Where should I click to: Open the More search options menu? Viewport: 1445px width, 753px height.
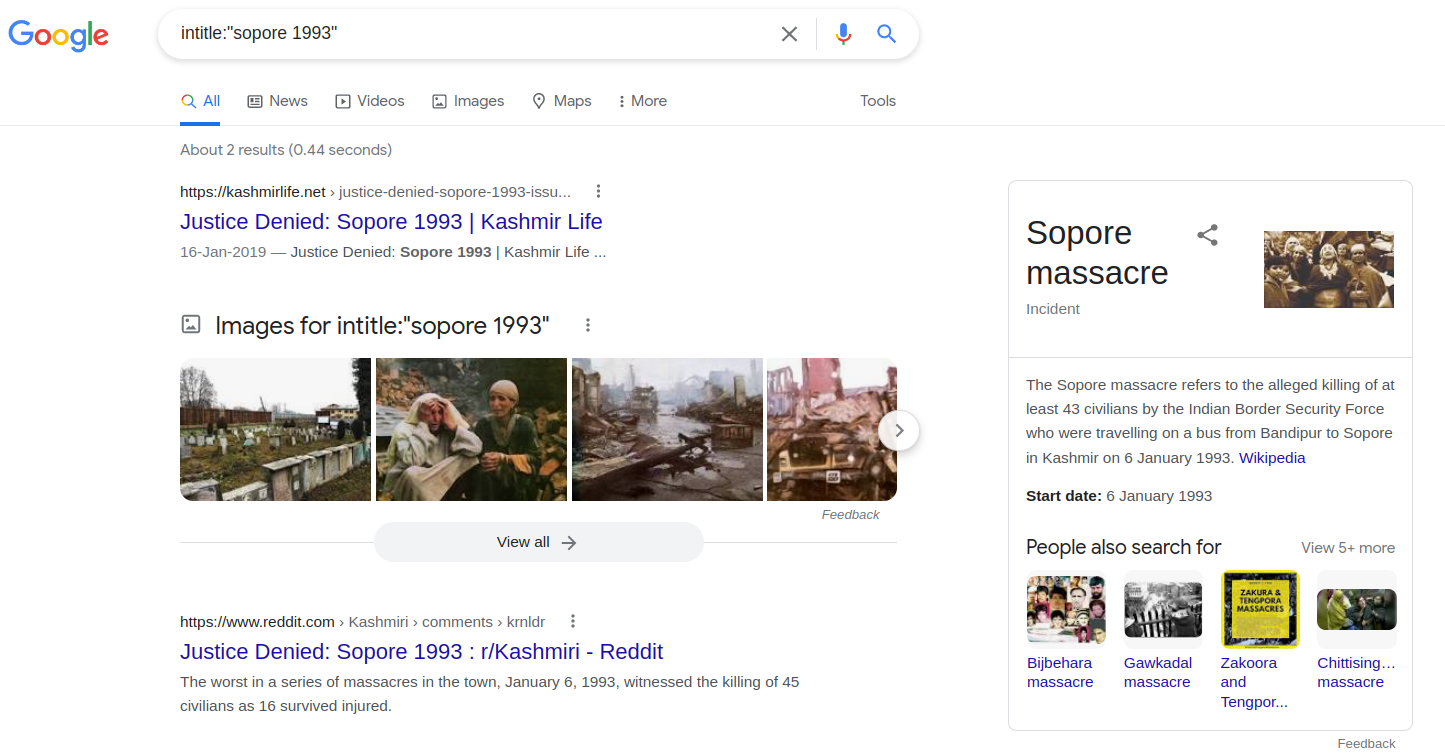[x=643, y=101]
